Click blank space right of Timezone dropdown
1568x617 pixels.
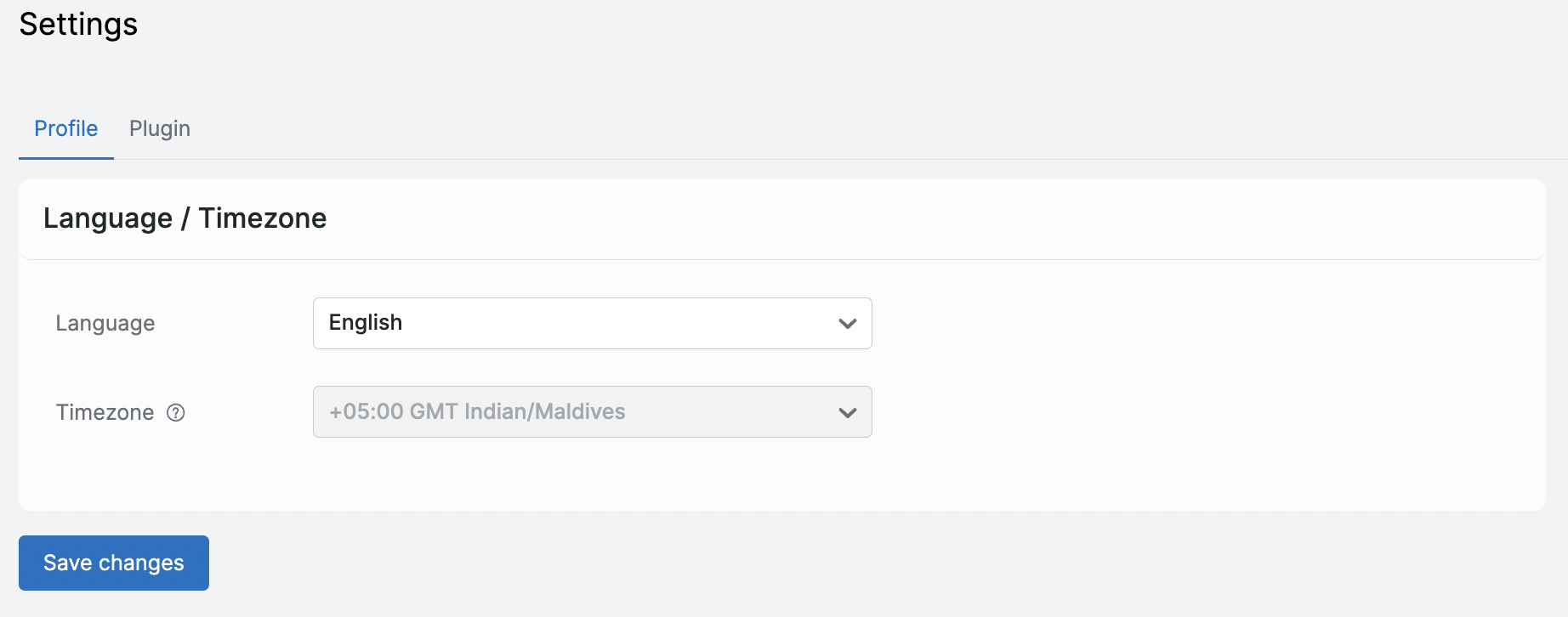[1190, 413]
